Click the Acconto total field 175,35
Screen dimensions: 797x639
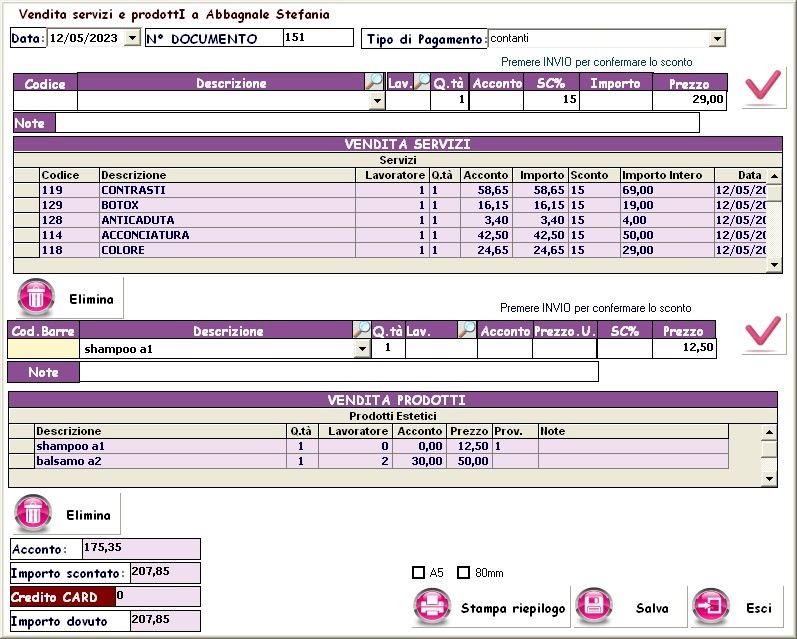click(141, 549)
